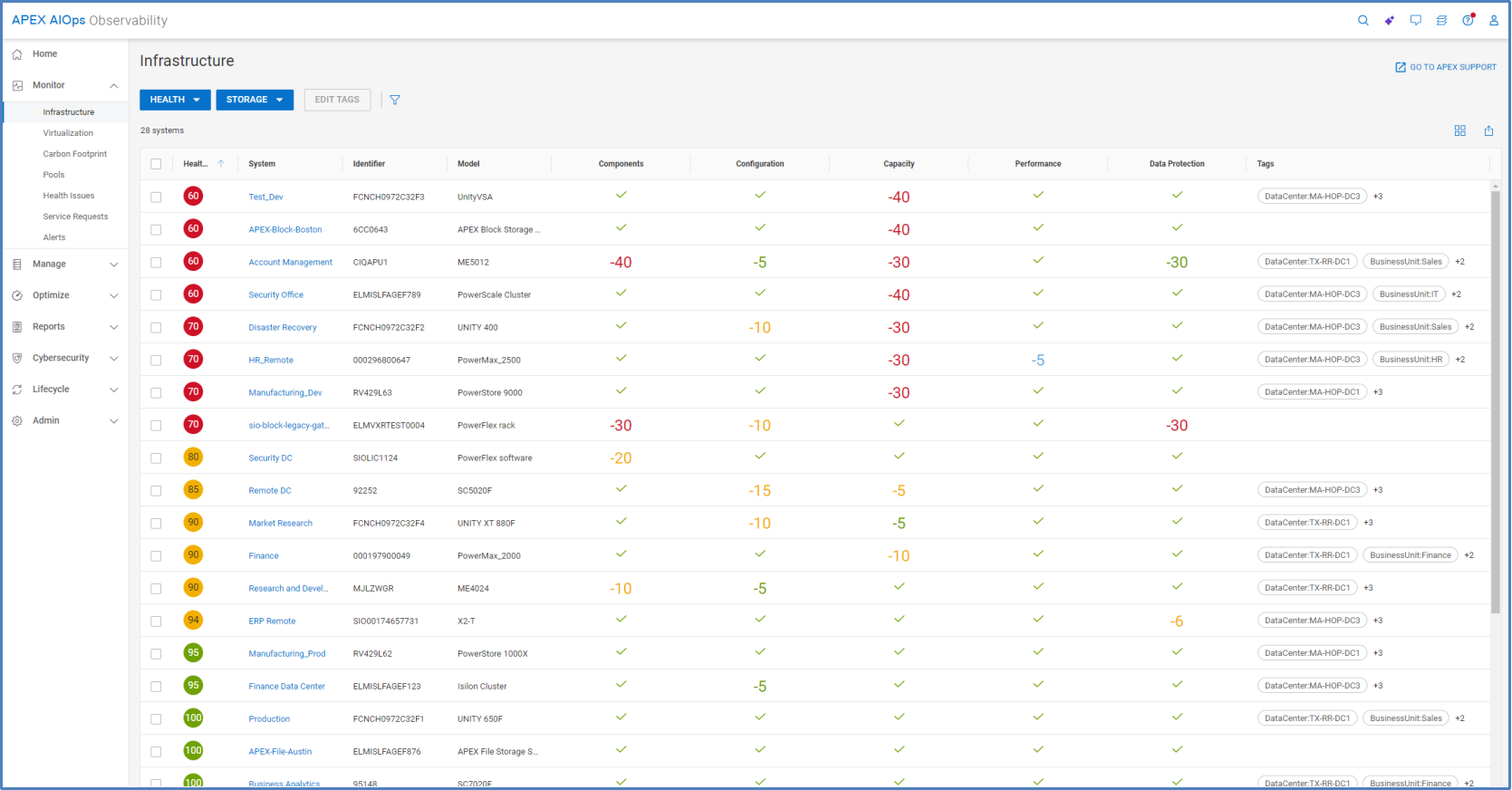Viewport: 1512px width, 790px height.
Task: Click Data Protection -30 for sio-block-legacy-gat row
Action: [1177, 425]
